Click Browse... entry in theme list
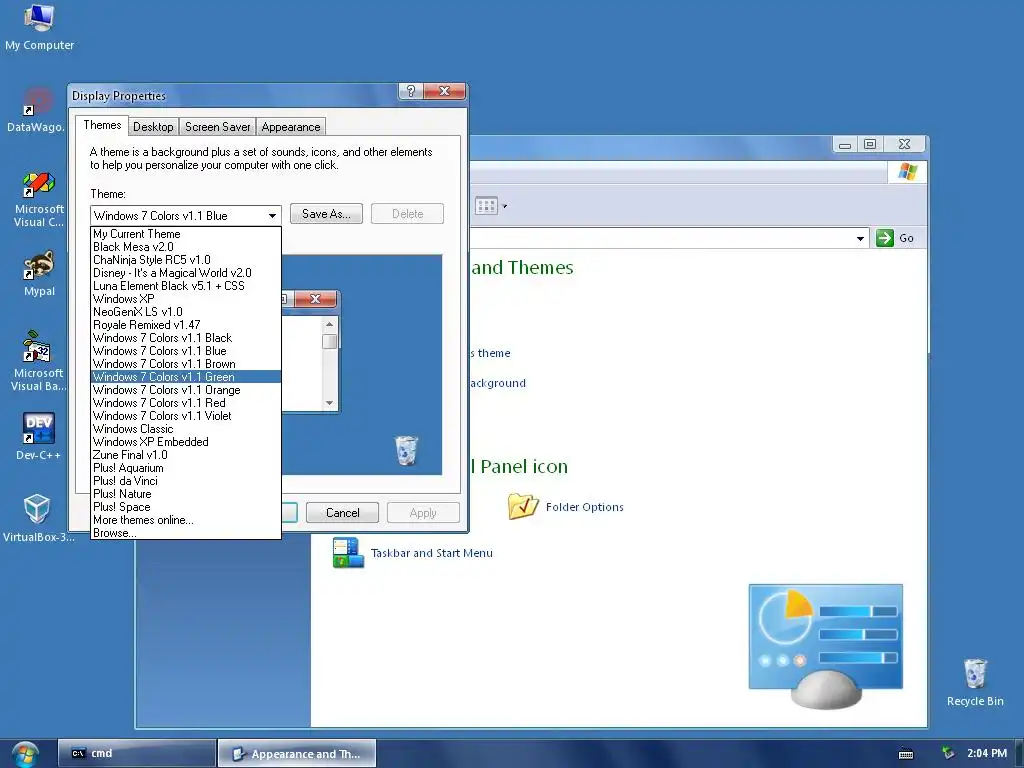This screenshot has width=1024, height=768. tap(186, 533)
